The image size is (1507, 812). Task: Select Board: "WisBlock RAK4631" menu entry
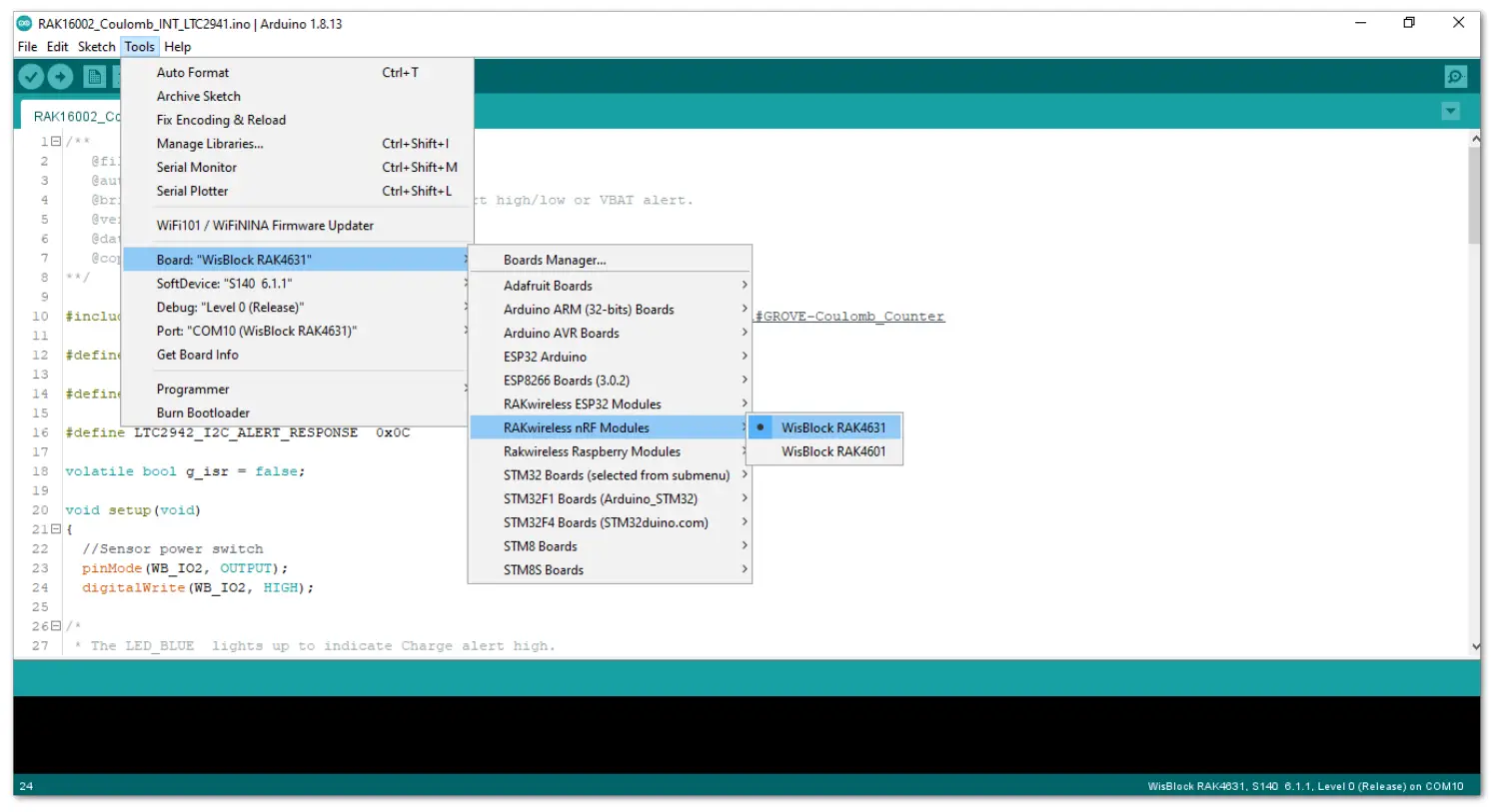tap(297, 260)
